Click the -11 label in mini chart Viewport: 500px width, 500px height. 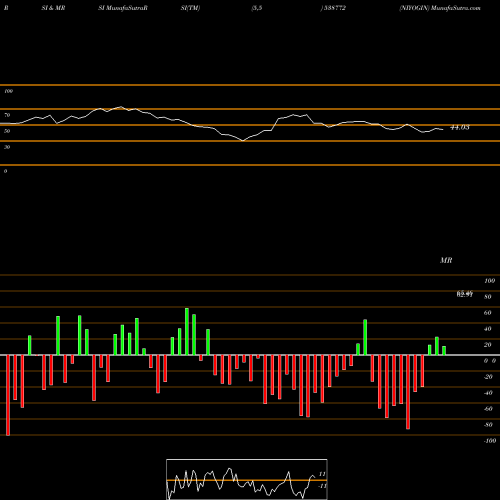pos(322,486)
